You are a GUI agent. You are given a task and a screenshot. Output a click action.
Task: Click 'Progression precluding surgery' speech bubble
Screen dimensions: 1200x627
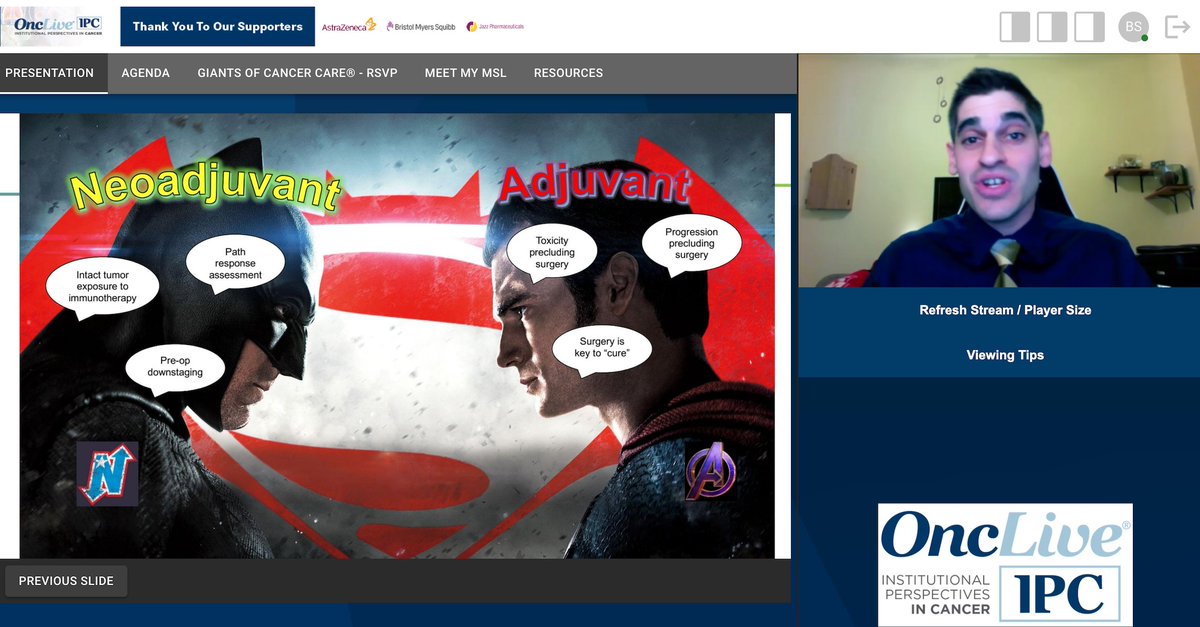pyautogui.click(x=691, y=244)
